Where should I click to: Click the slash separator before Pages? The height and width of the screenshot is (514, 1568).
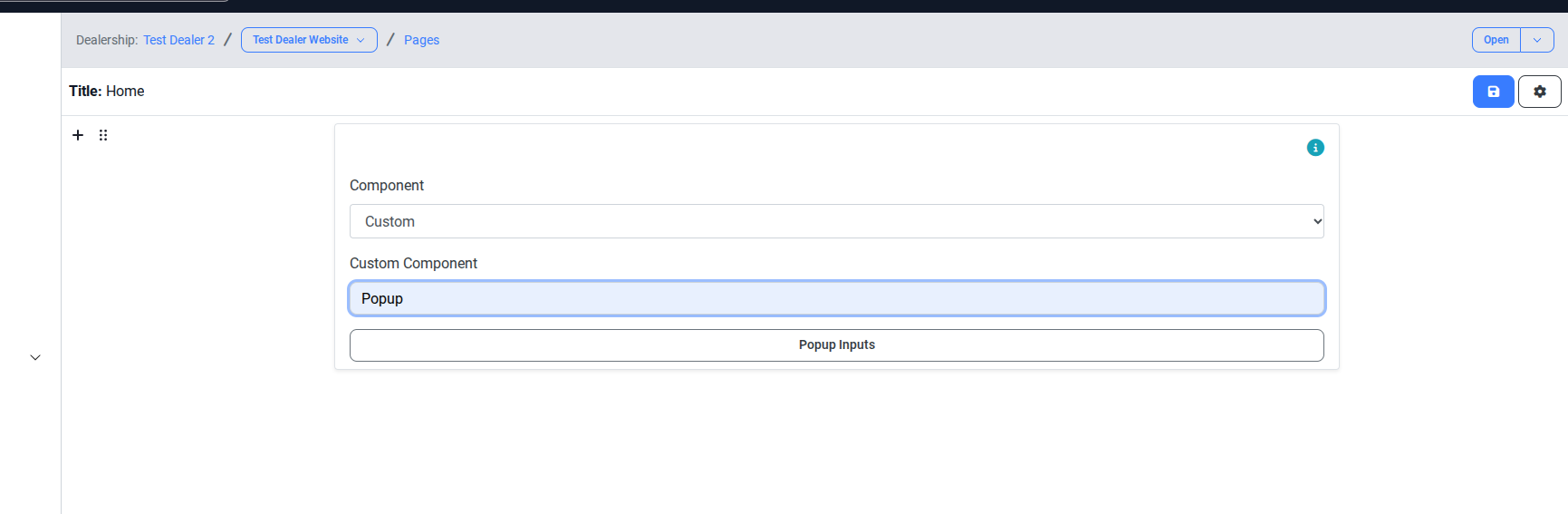pyautogui.click(x=390, y=40)
